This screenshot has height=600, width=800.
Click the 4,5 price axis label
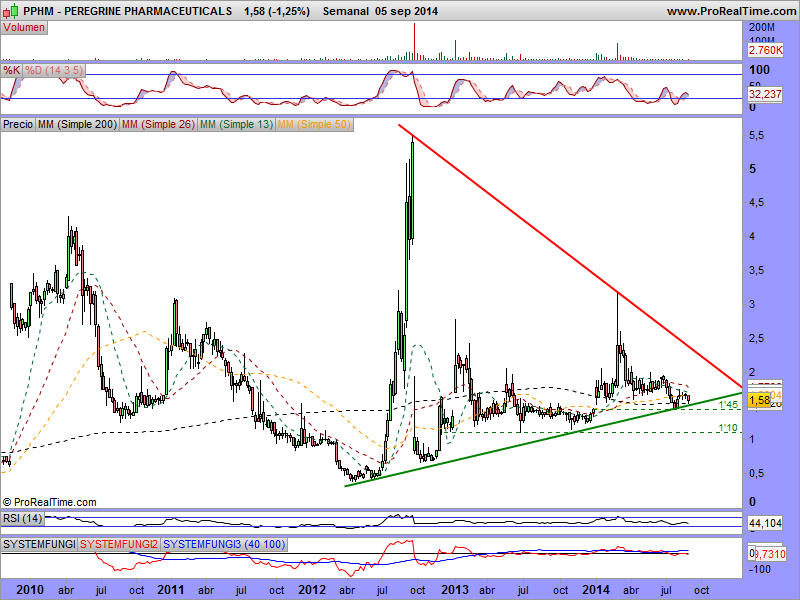pos(756,203)
